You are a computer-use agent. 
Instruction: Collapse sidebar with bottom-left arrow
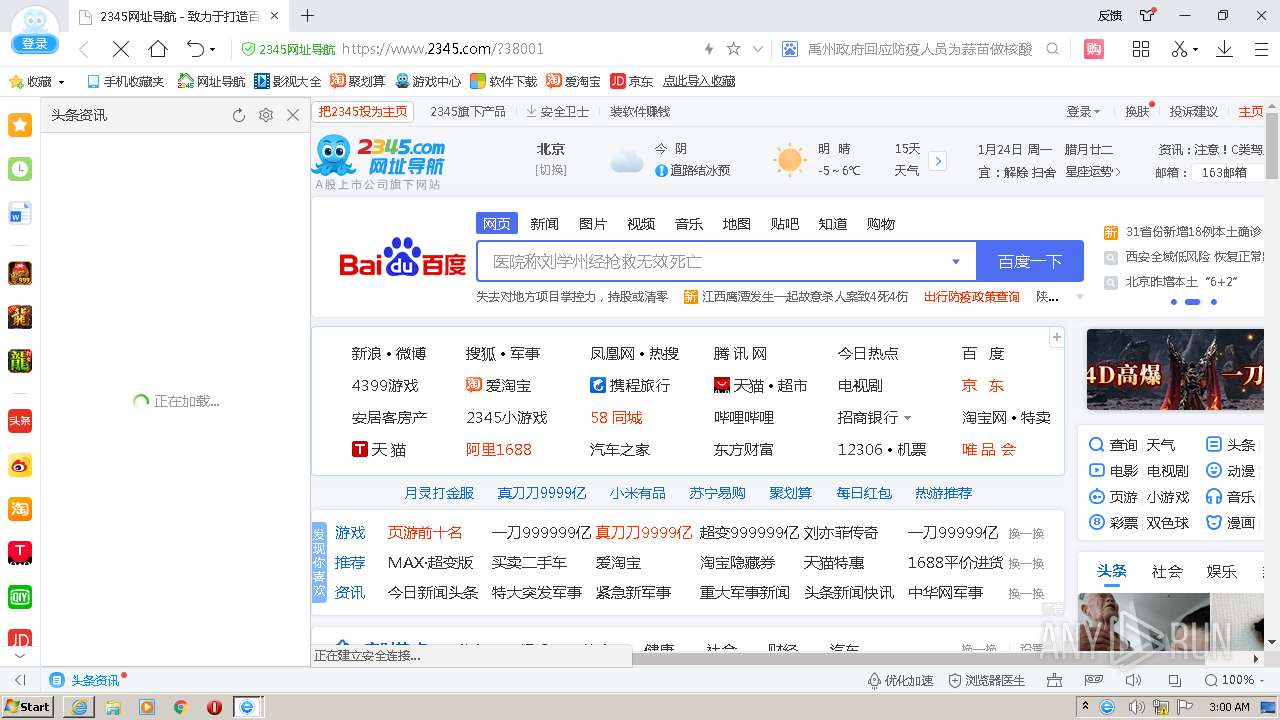coord(20,680)
